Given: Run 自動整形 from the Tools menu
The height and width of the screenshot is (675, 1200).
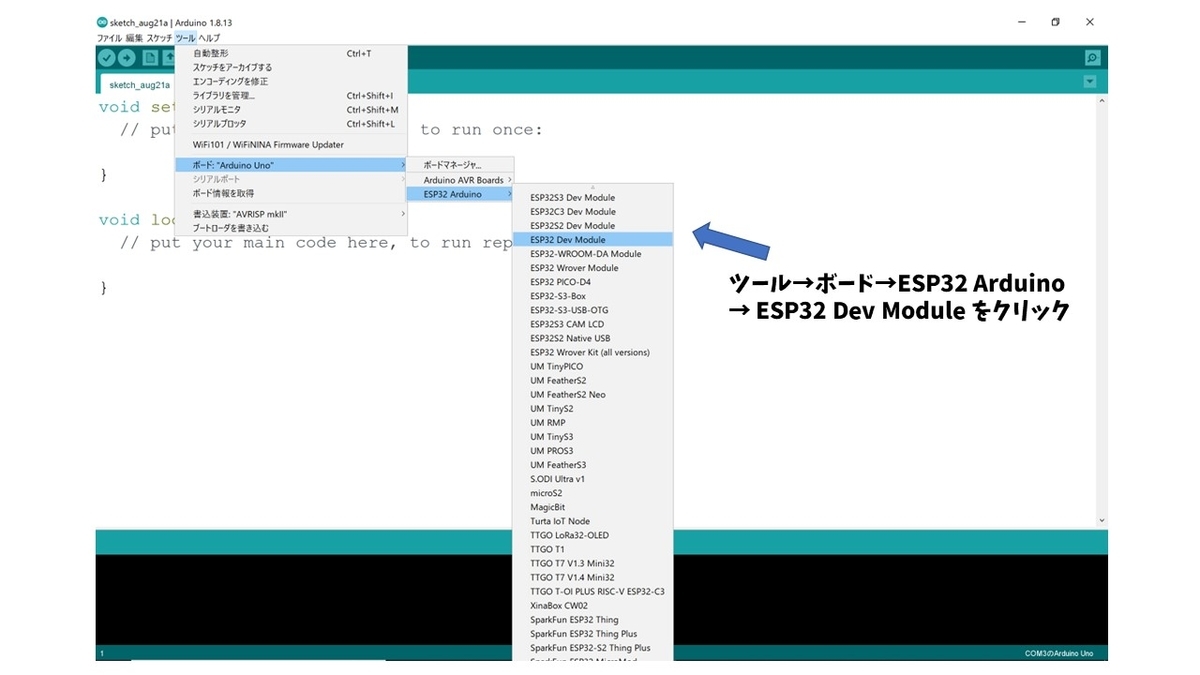Looking at the screenshot, I should pyautogui.click(x=210, y=53).
